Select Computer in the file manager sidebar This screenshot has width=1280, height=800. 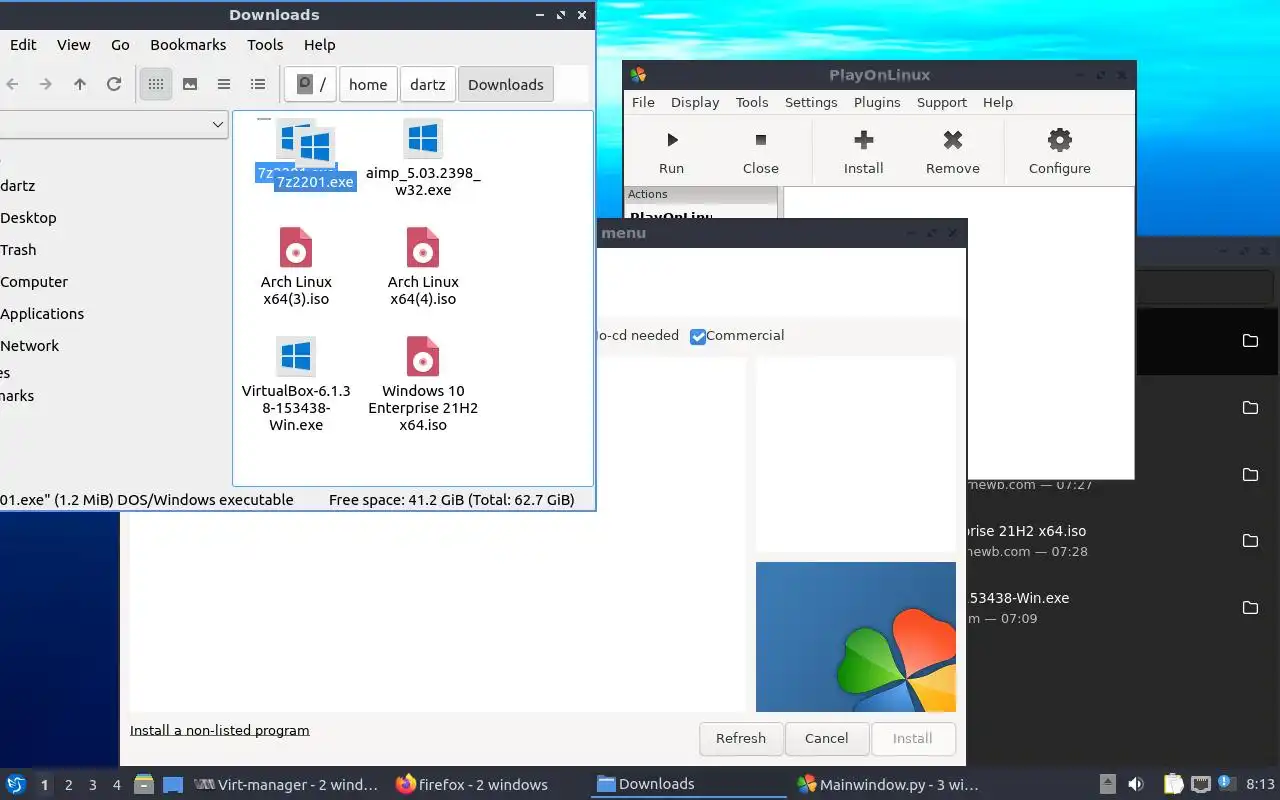point(34,282)
